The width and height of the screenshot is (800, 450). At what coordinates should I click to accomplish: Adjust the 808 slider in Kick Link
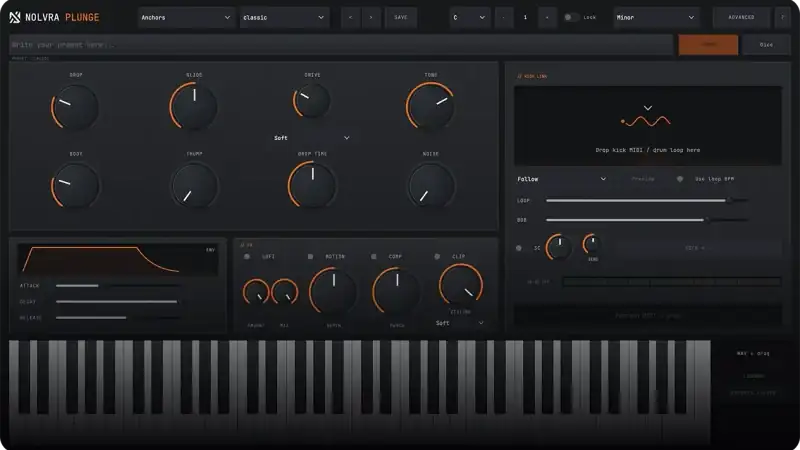click(647, 220)
